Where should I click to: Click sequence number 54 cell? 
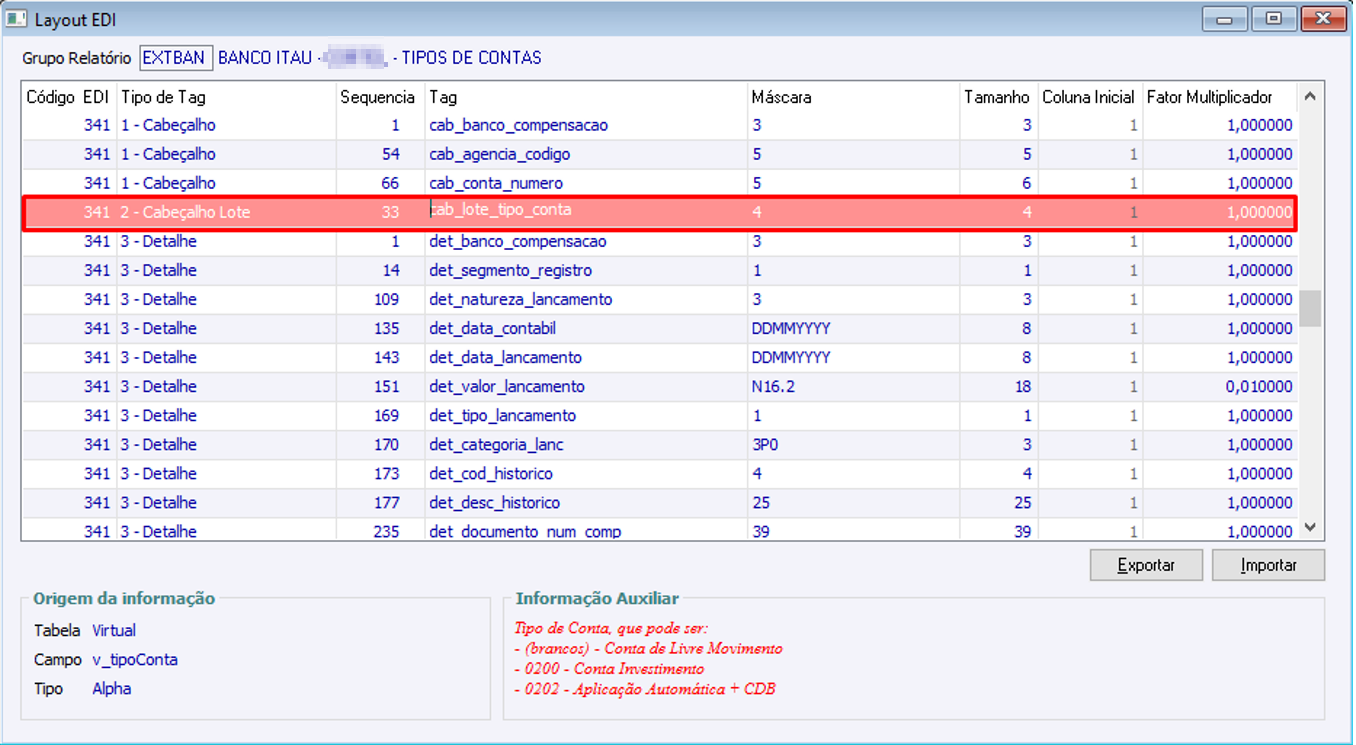pos(379,154)
